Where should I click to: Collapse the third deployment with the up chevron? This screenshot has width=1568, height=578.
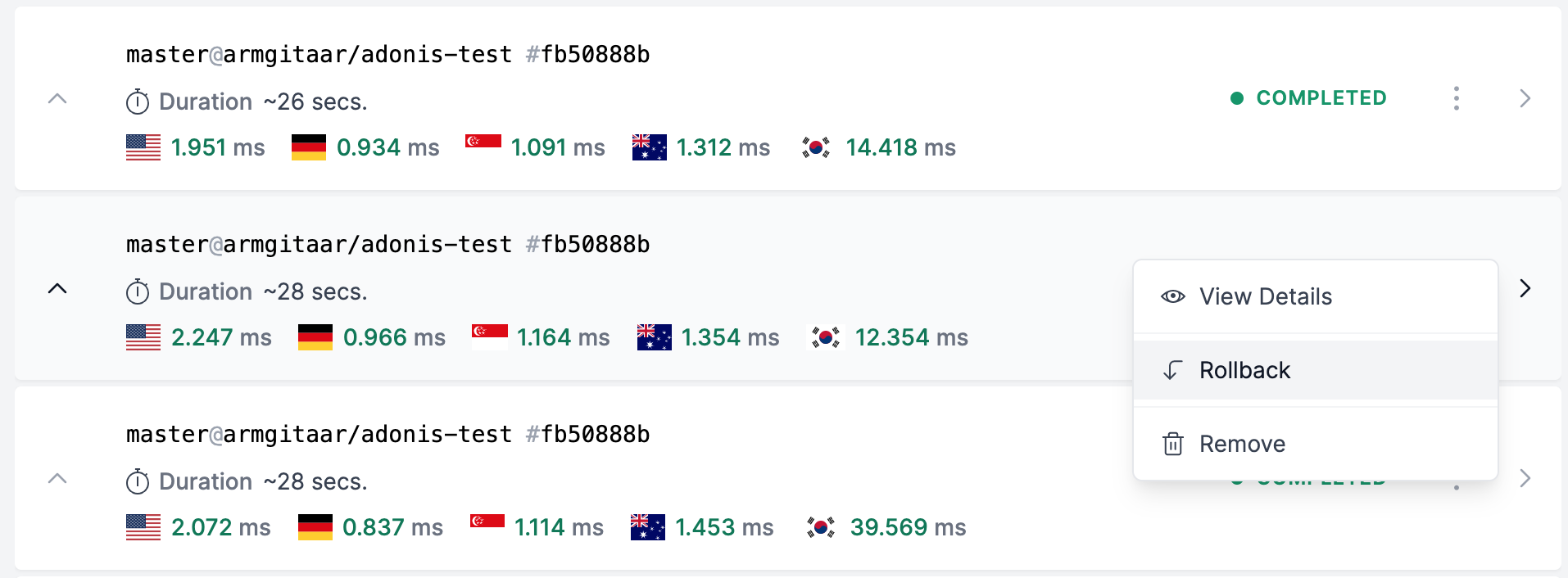click(x=57, y=479)
